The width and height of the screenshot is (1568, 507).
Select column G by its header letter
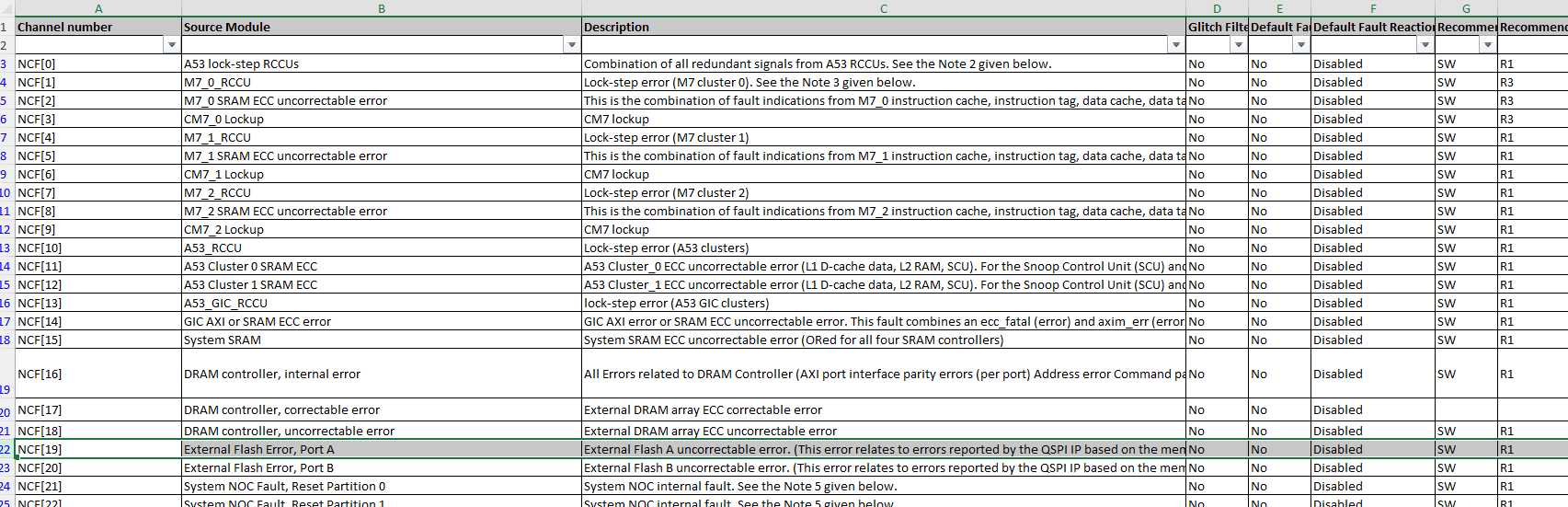coord(1466,8)
